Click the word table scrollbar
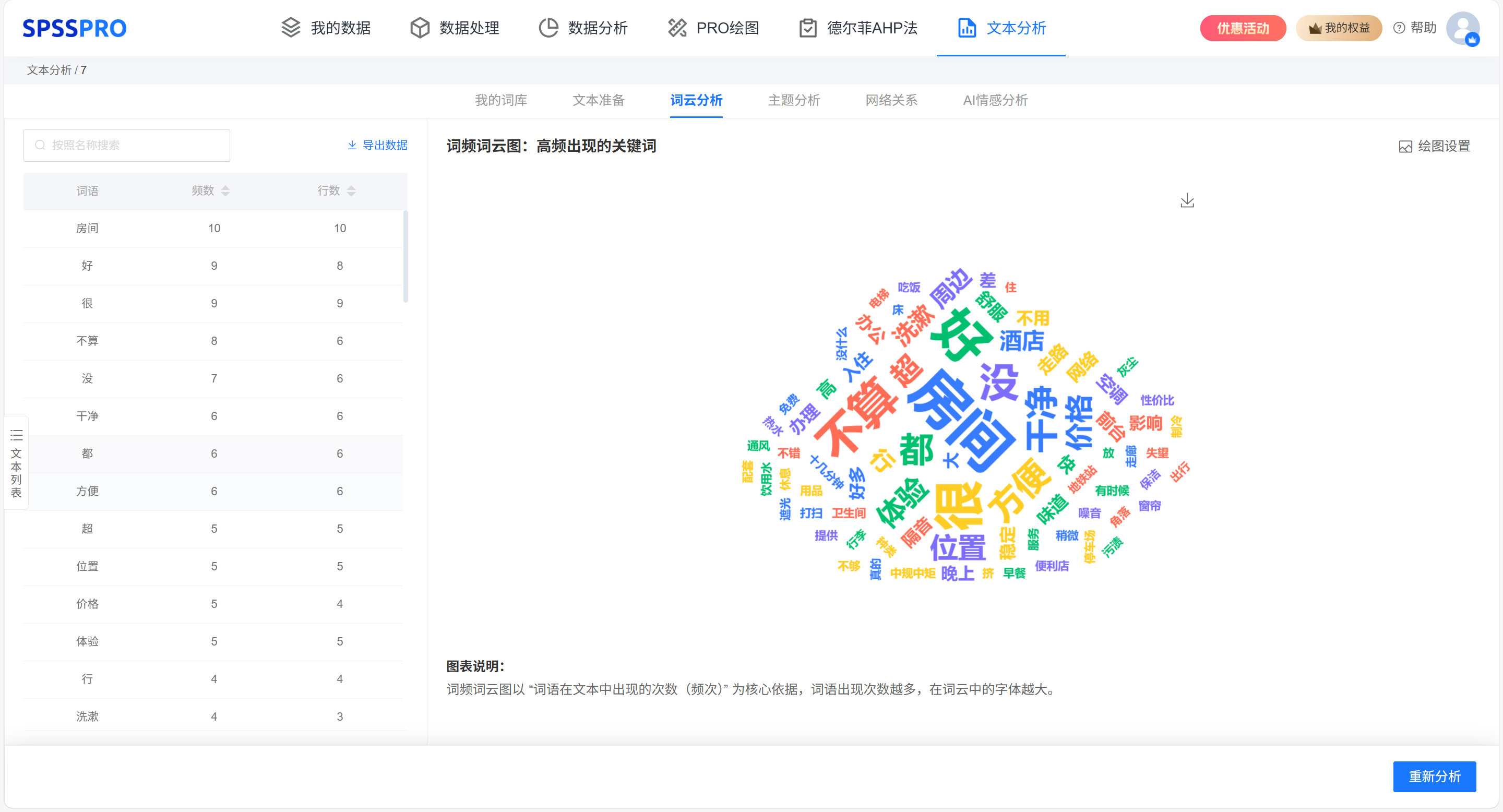The height and width of the screenshot is (812, 1503). [x=405, y=257]
